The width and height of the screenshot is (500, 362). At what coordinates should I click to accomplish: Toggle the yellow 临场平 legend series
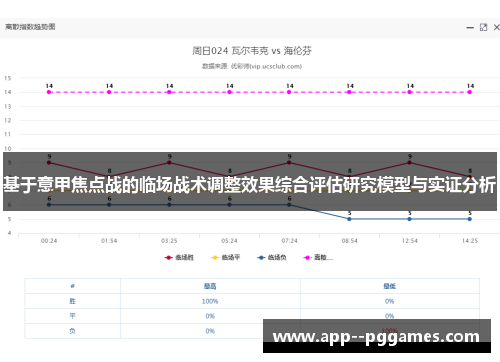coord(225,257)
